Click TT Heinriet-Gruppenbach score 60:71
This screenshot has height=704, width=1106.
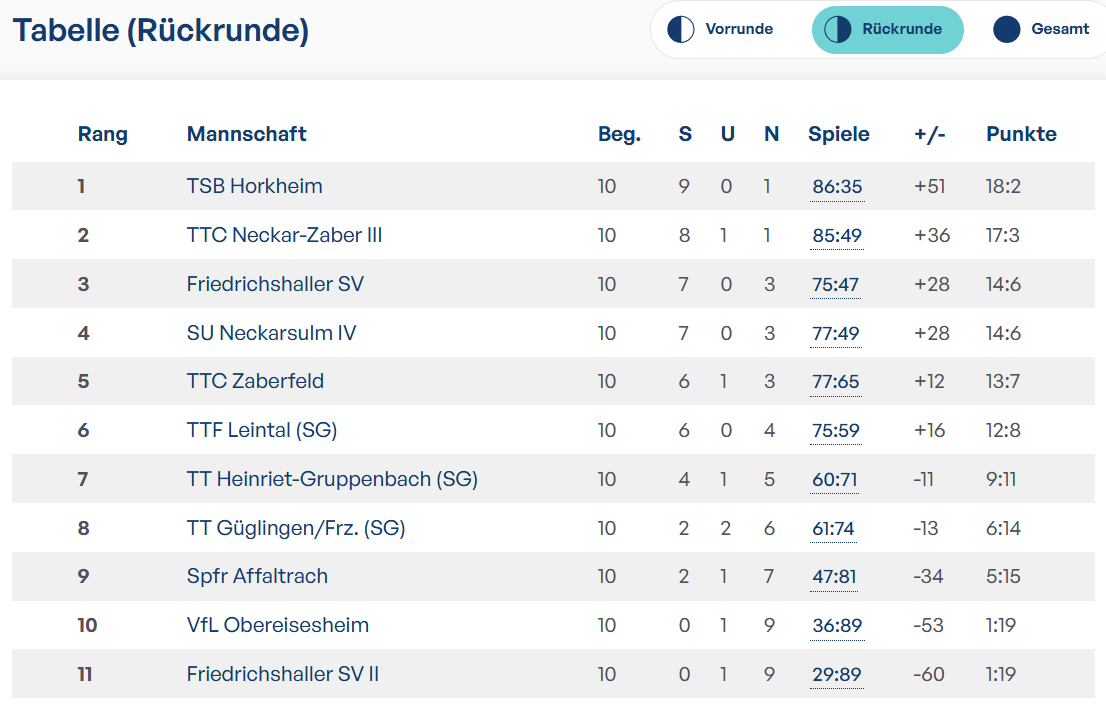(835, 480)
